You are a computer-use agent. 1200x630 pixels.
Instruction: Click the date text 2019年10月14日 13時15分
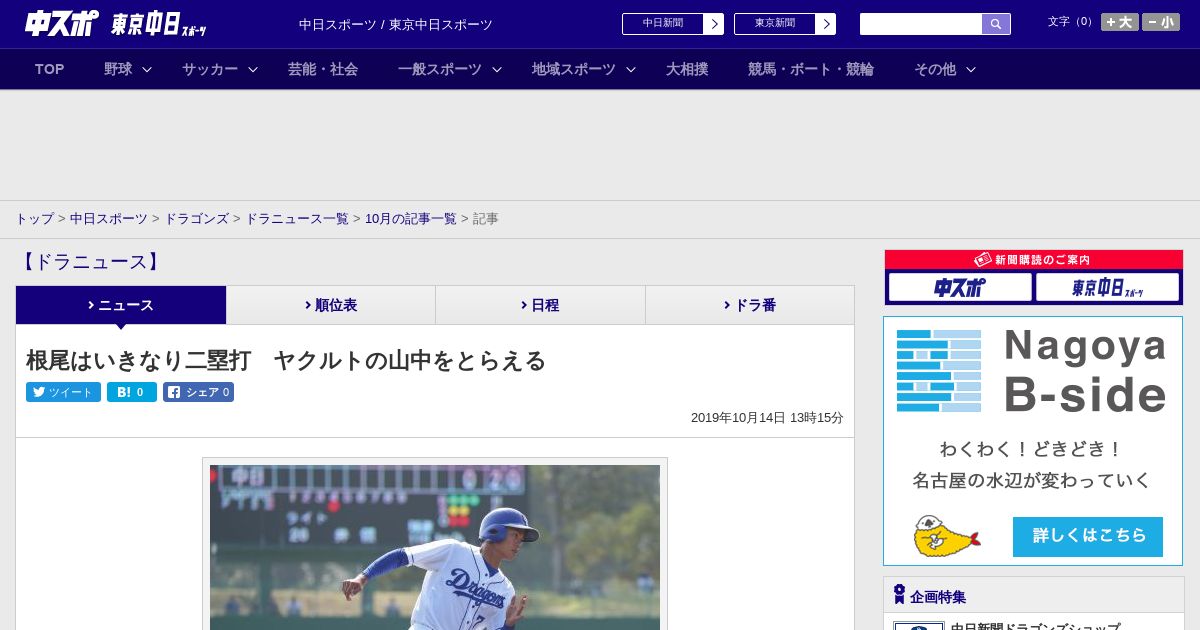click(767, 418)
